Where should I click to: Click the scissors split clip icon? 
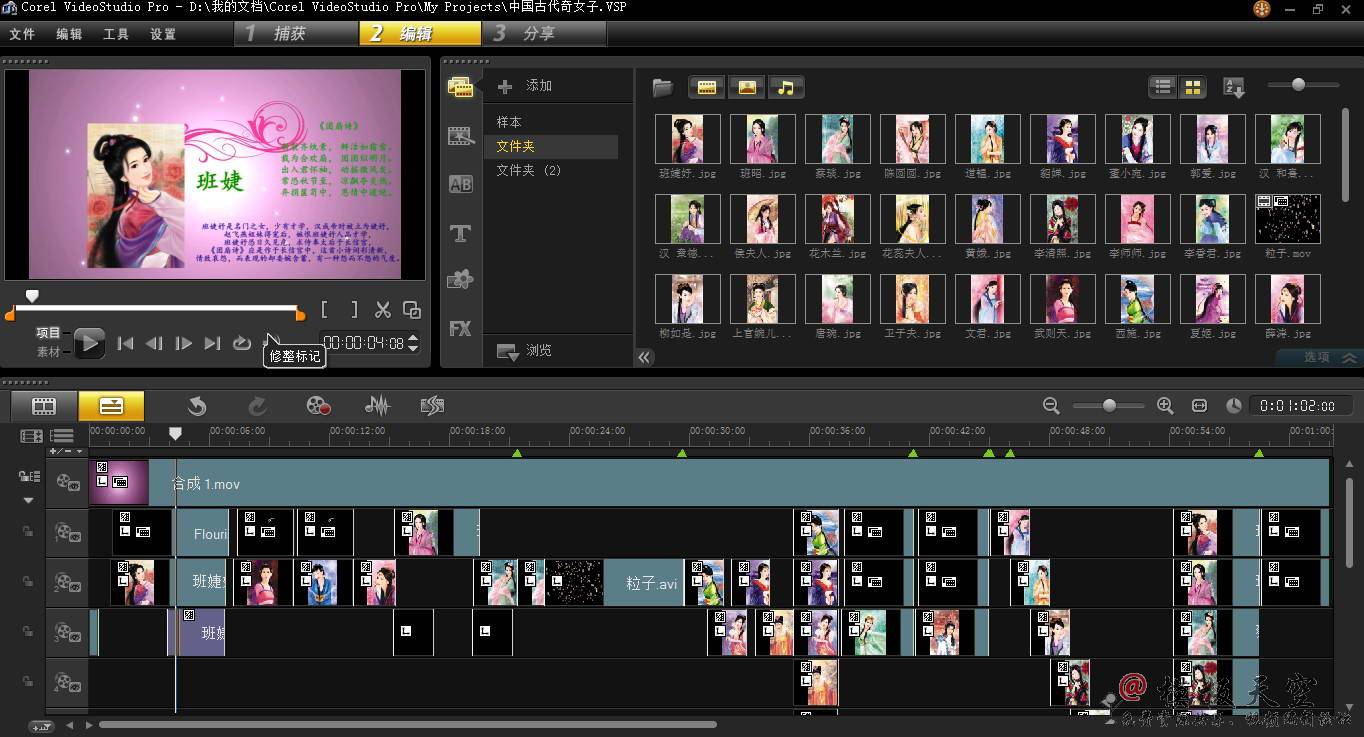click(x=382, y=310)
